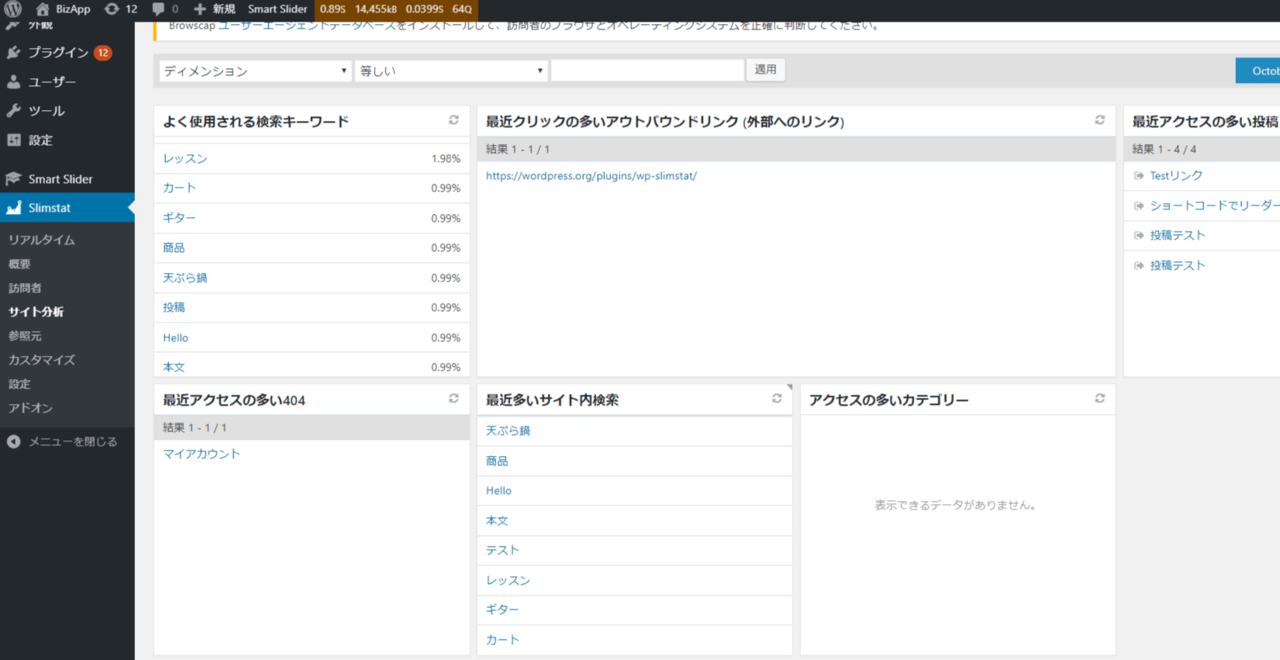The height and width of the screenshot is (660, 1280).
Task: Click the WordPress logo in admin bar
Action: click(x=13, y=9)
